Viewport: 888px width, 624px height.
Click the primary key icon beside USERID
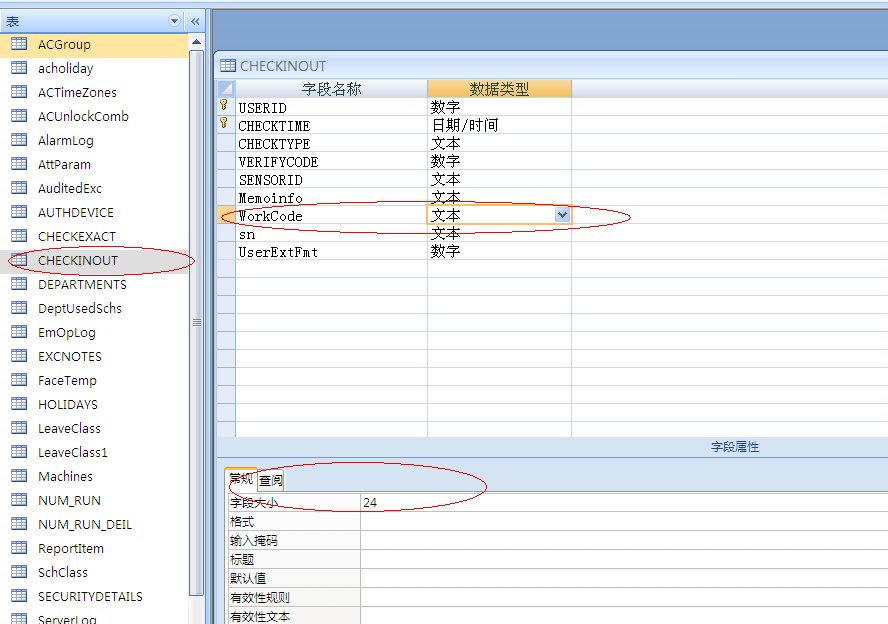tap(224, 107)
